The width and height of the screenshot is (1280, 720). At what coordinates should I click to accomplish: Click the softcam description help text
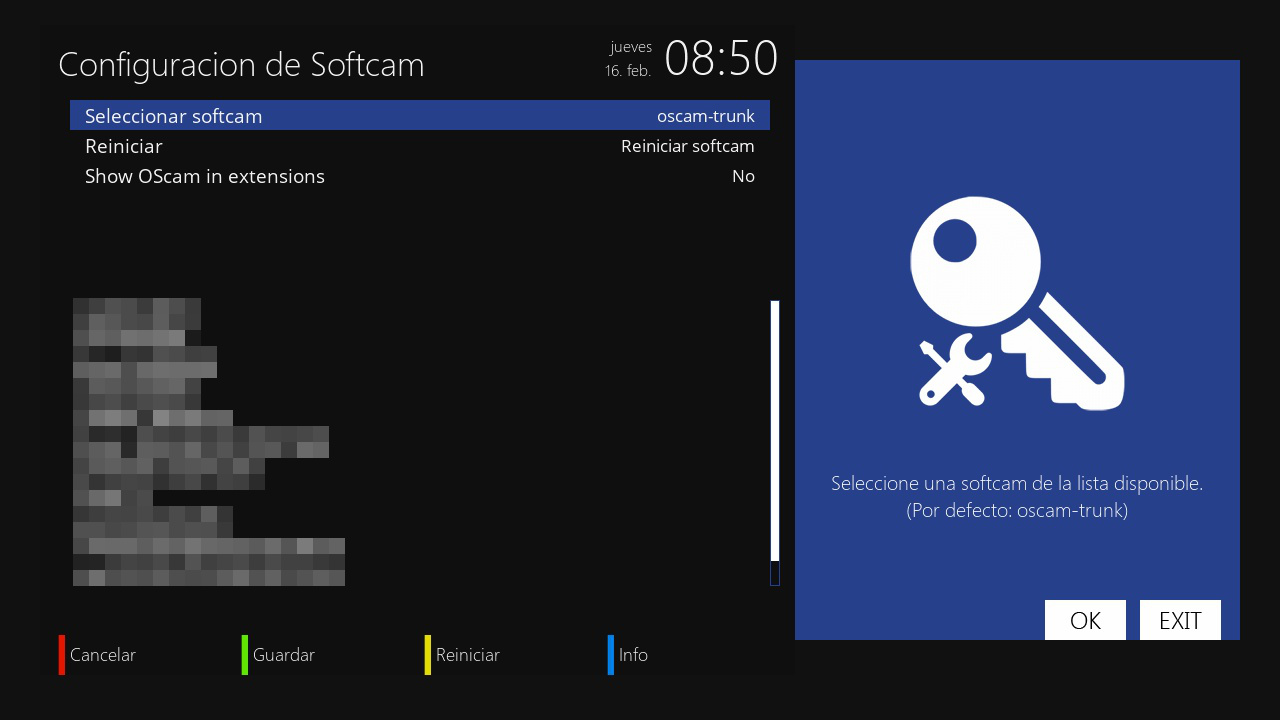[x=1016, y=496]
